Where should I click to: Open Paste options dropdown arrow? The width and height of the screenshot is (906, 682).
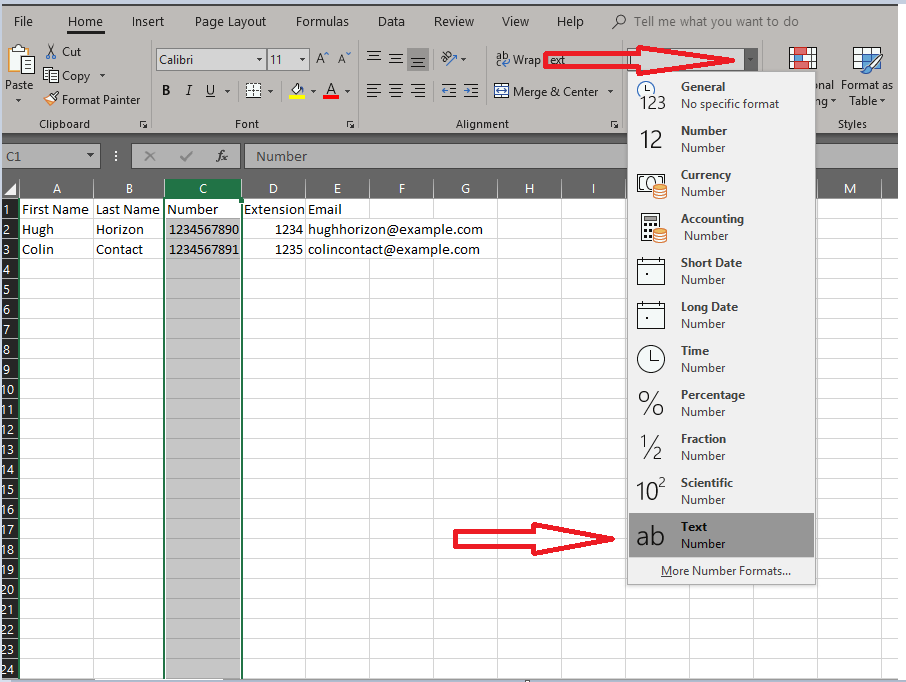pyautogui.click(x=18, y=101)
